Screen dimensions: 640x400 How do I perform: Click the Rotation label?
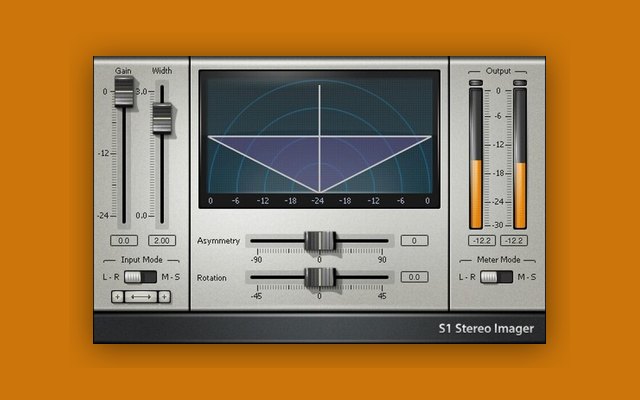[211, 278]
